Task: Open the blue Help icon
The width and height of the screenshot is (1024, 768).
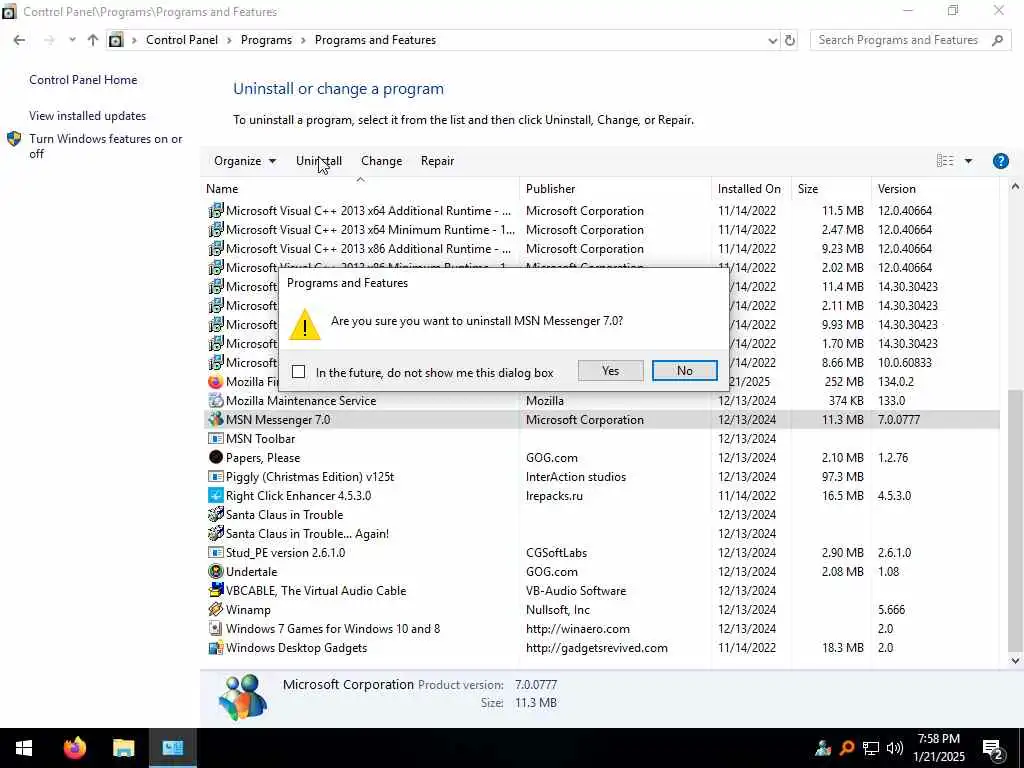Action: (1000, 161)
